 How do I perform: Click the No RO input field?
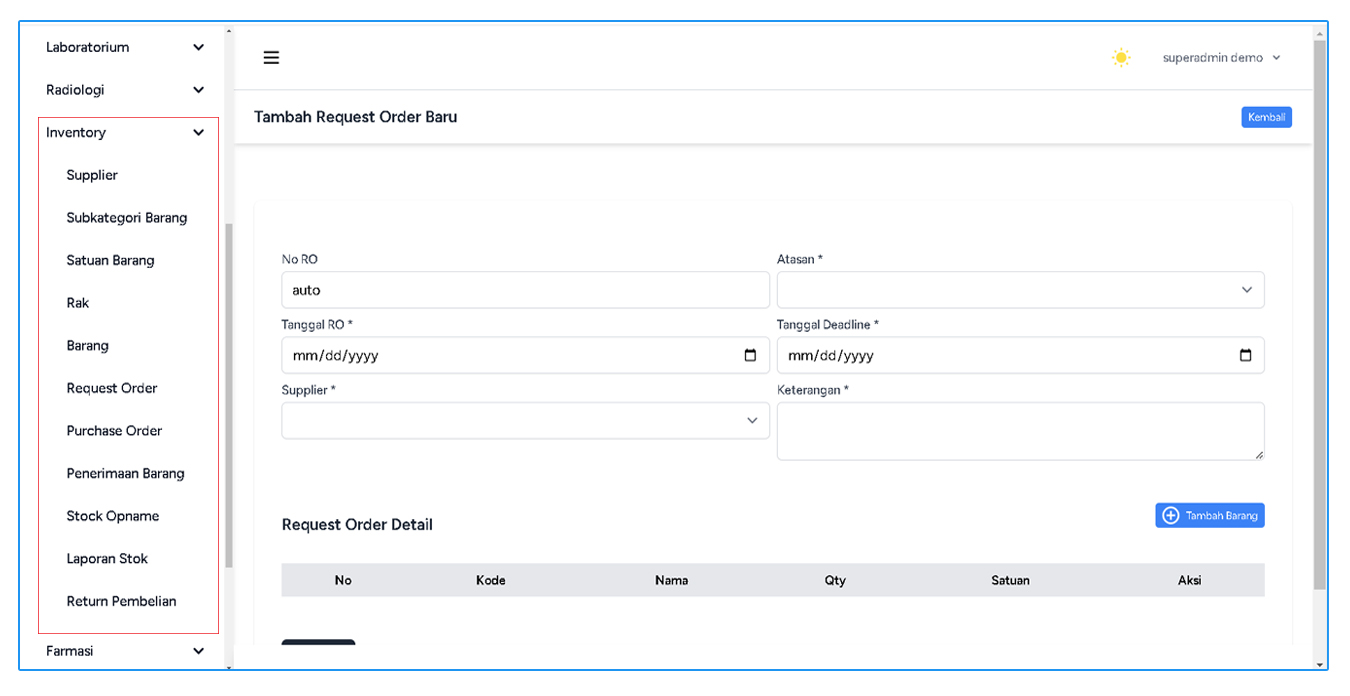(x=525, y=290)
